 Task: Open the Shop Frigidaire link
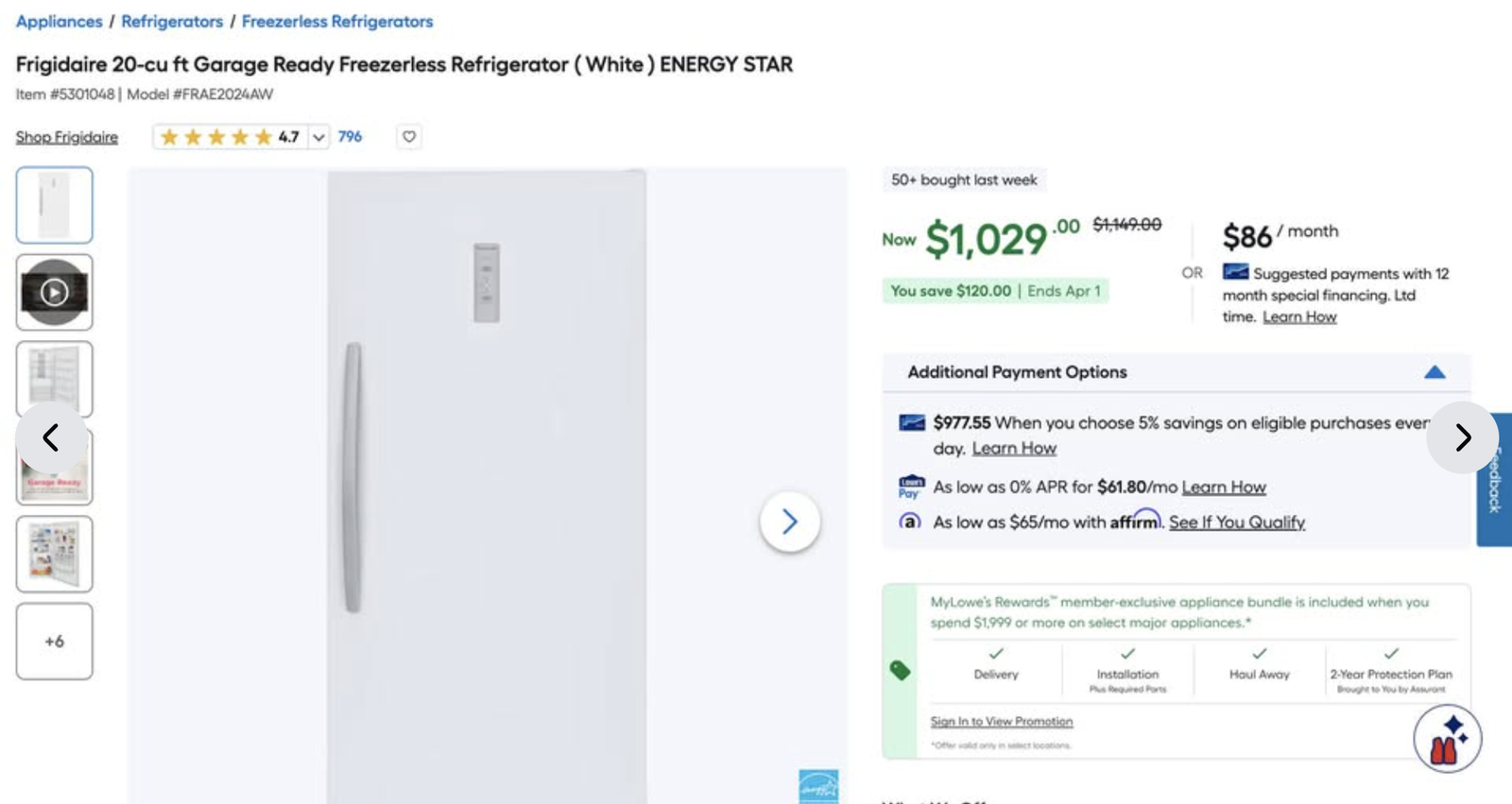coord(66,137)
